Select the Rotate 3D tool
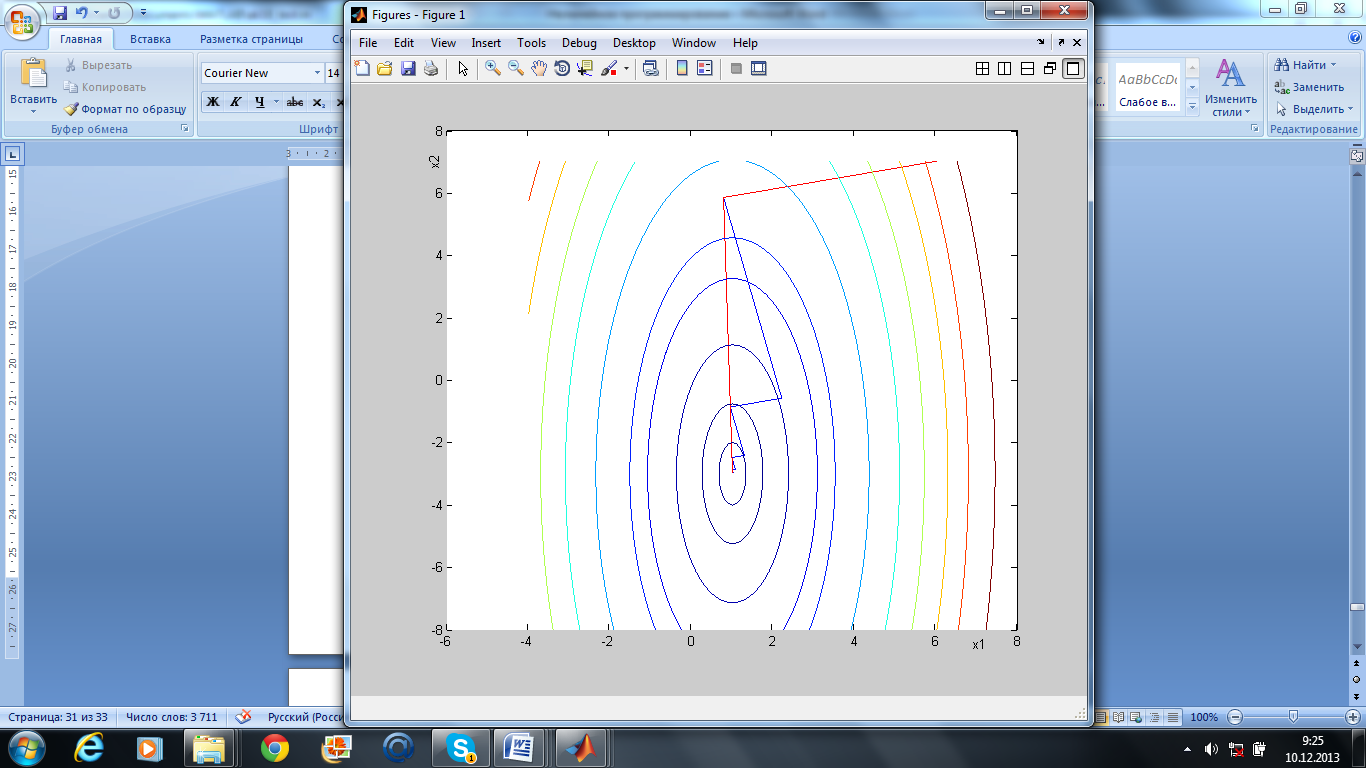Image resolution: width=1366 pixels, height=768 pixels. coord(562,68)
